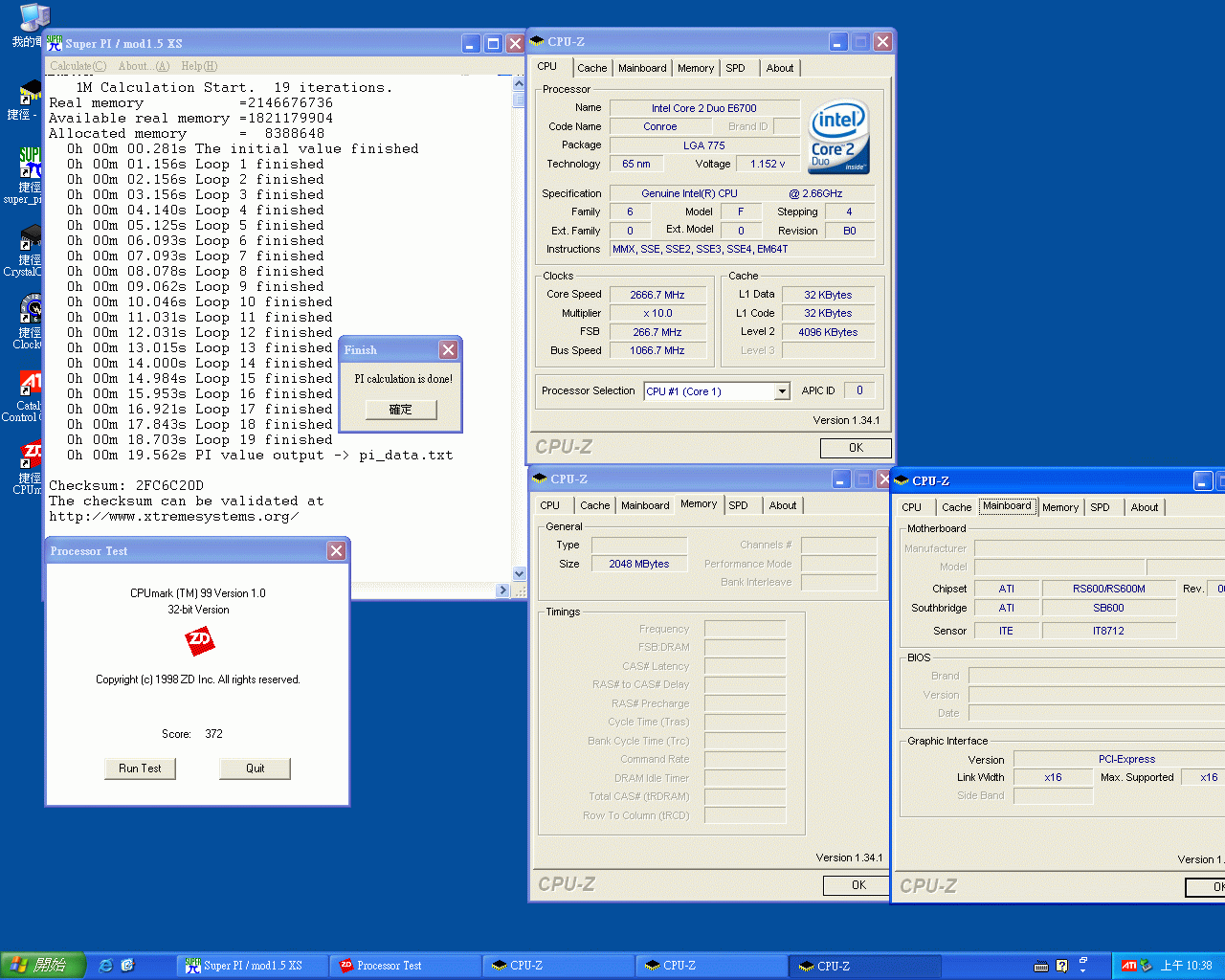Confirm the PI calculation done dialog
Image resolution: width=1225 pixels, height=980 pixels.
click(401, 410)
